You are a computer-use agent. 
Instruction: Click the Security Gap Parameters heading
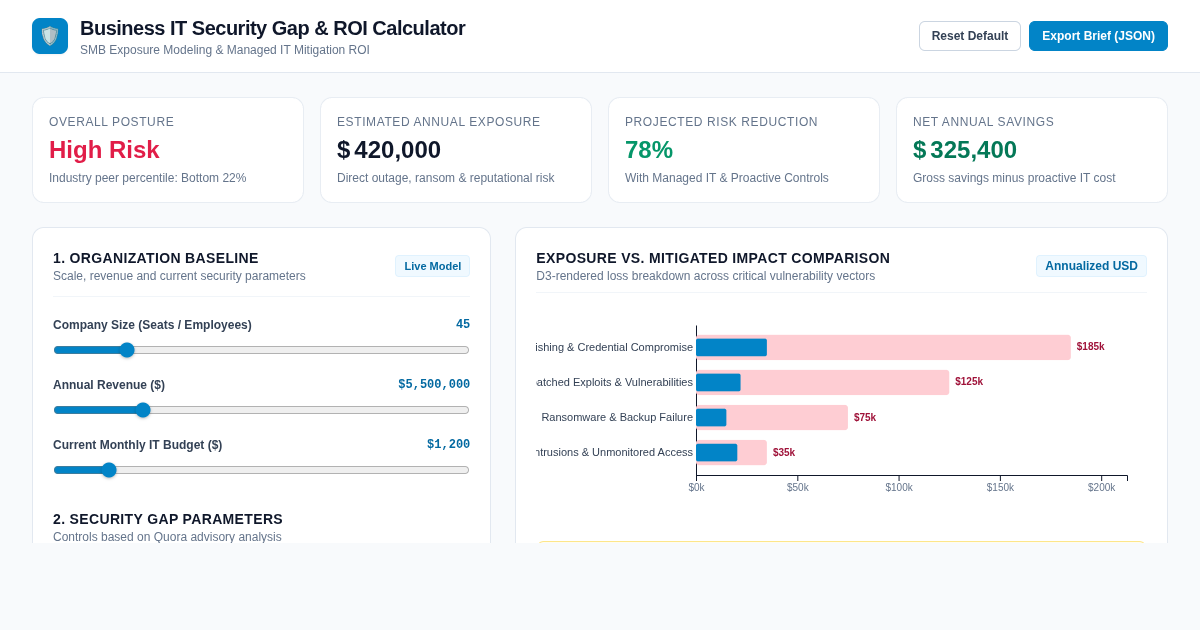168,519
